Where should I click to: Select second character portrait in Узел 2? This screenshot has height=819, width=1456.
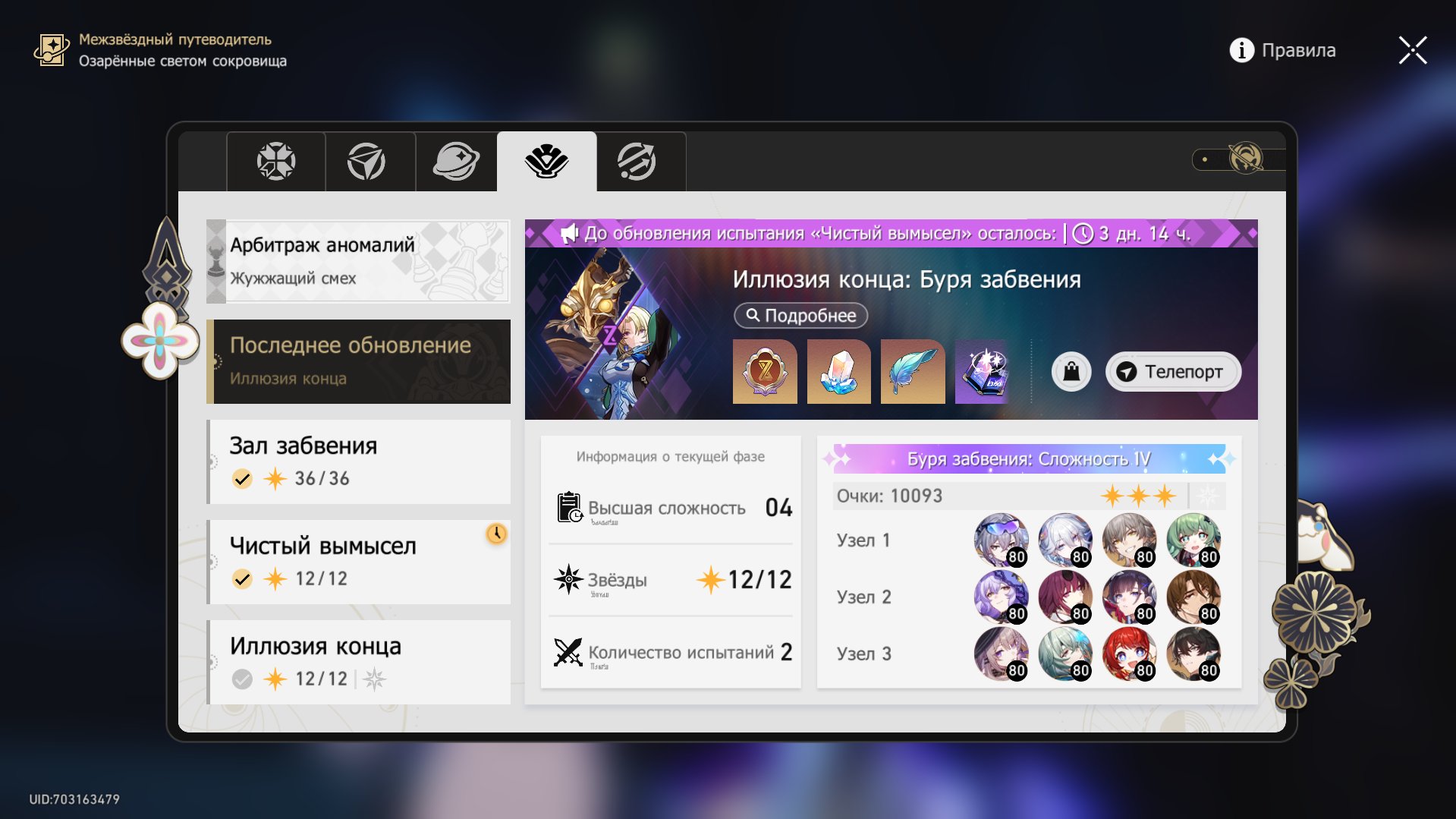[x=1065, y=597]
